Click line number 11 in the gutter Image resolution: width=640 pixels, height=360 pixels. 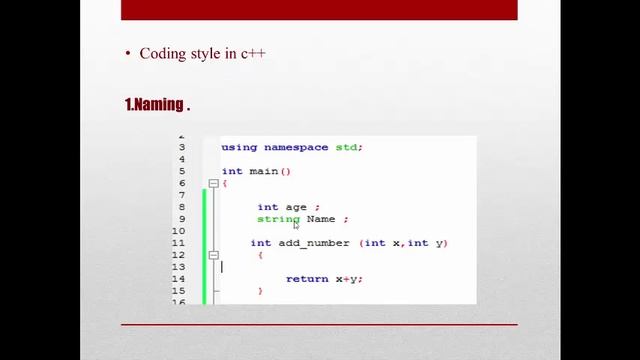[x=178, y=243]
